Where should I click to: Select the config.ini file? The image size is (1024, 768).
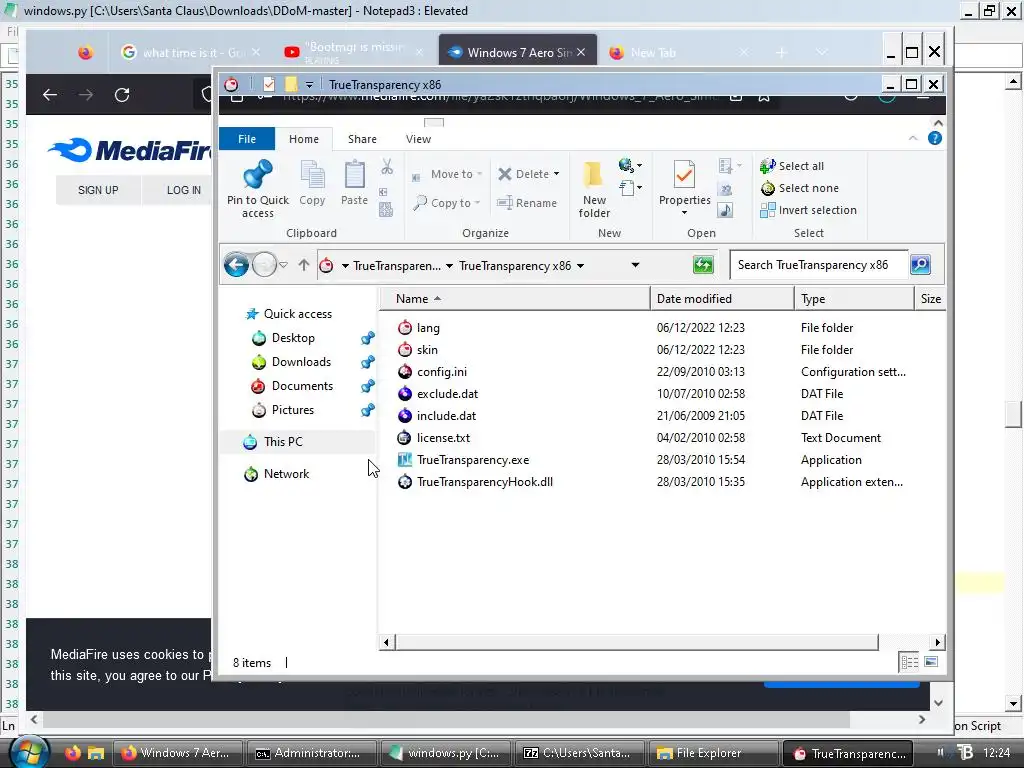441,372
